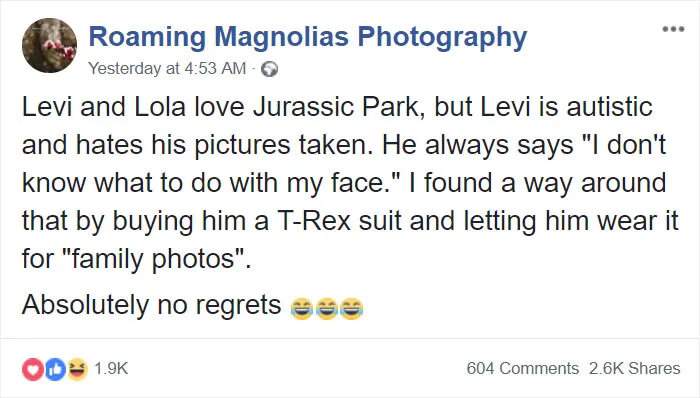Click the Absolutely no regrets text line

pos(152,306)
